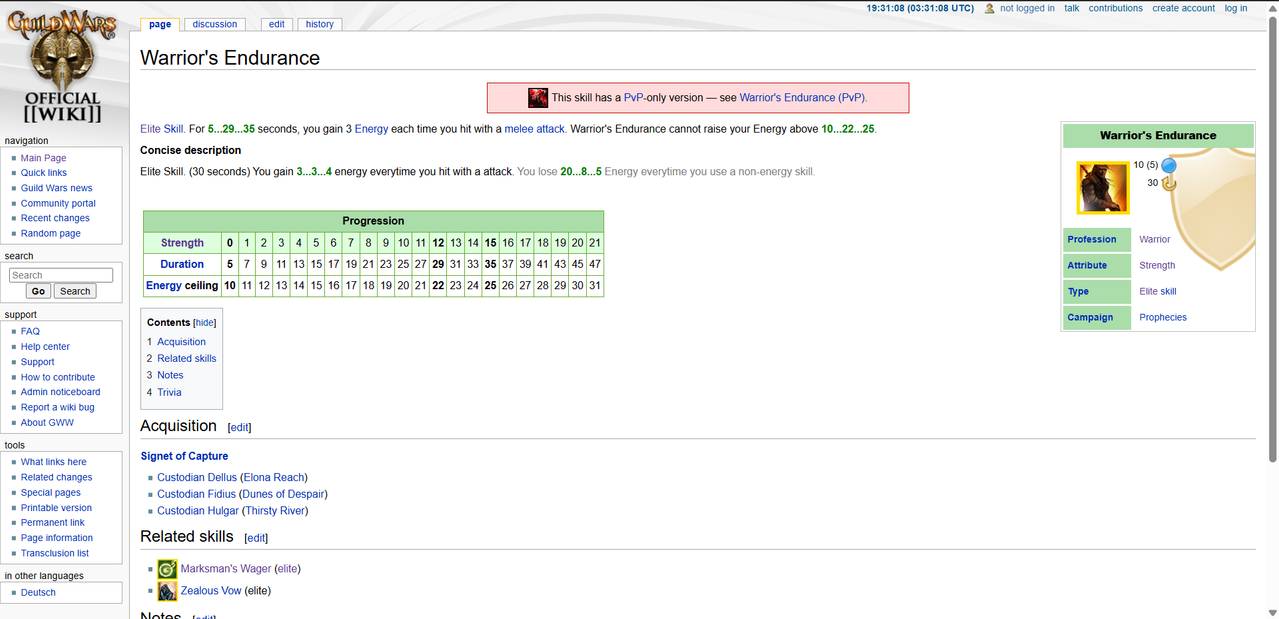This screenshot has width=1279, height=619.
Task: Open Related changes in the tools sidebar
Action: [x=57, y=477]
